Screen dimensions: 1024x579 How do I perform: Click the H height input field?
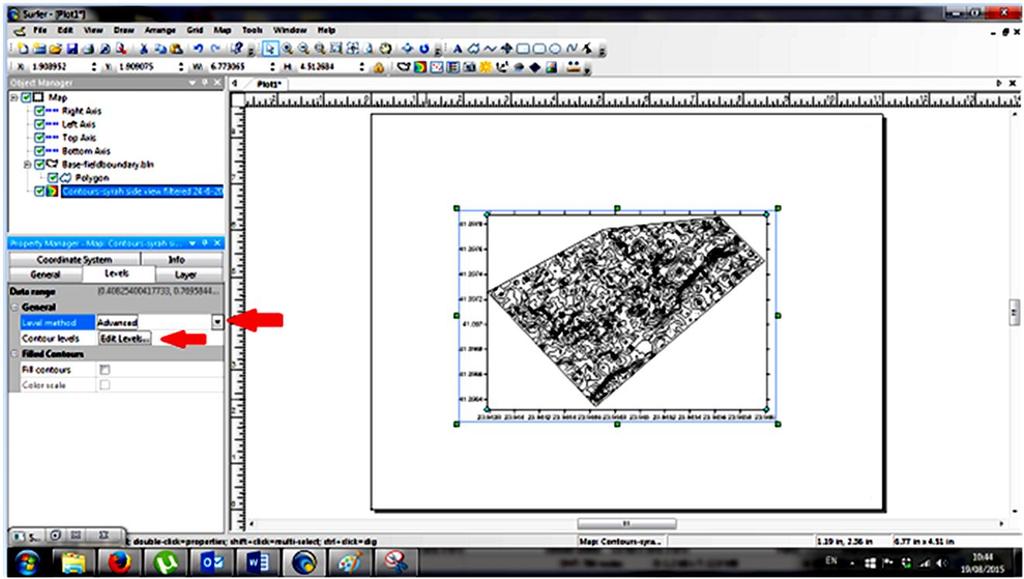tap(327, 67)
